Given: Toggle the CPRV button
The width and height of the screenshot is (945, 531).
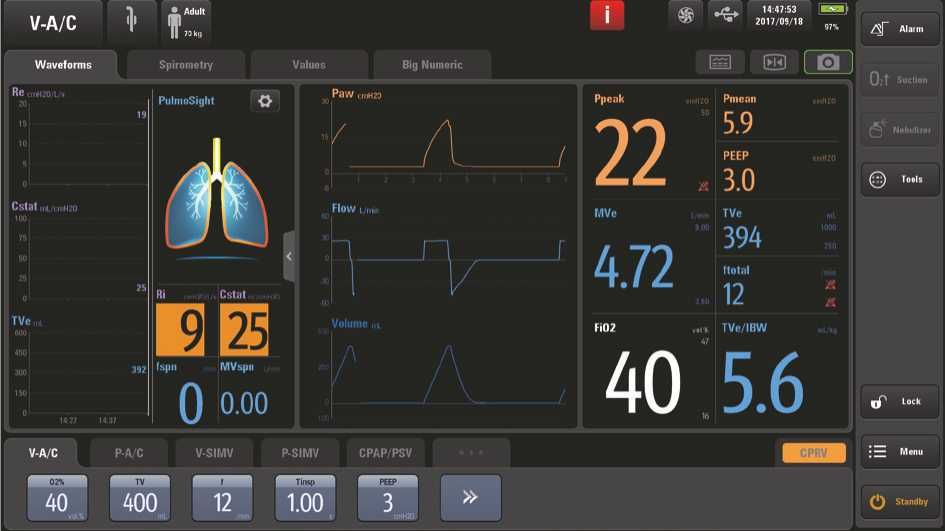Looking at the screenshot, I should [810, 453].
